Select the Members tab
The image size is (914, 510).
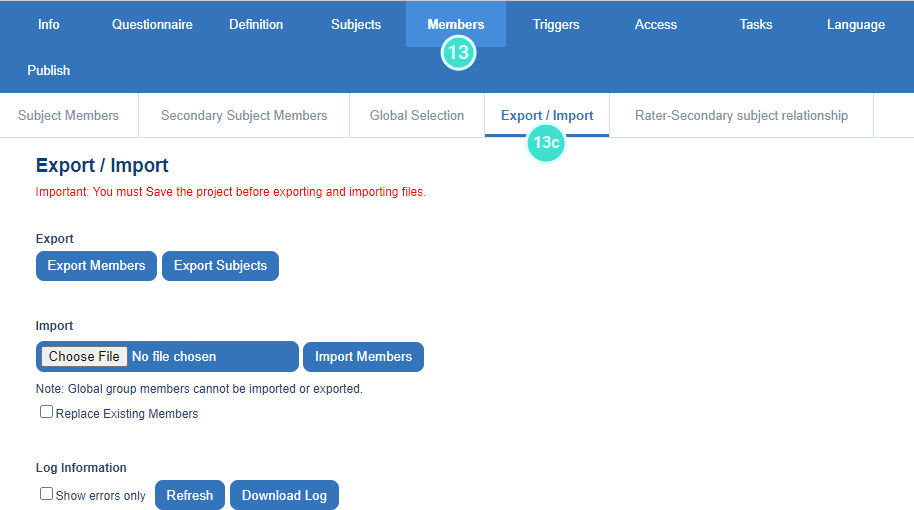pos(456,24)
